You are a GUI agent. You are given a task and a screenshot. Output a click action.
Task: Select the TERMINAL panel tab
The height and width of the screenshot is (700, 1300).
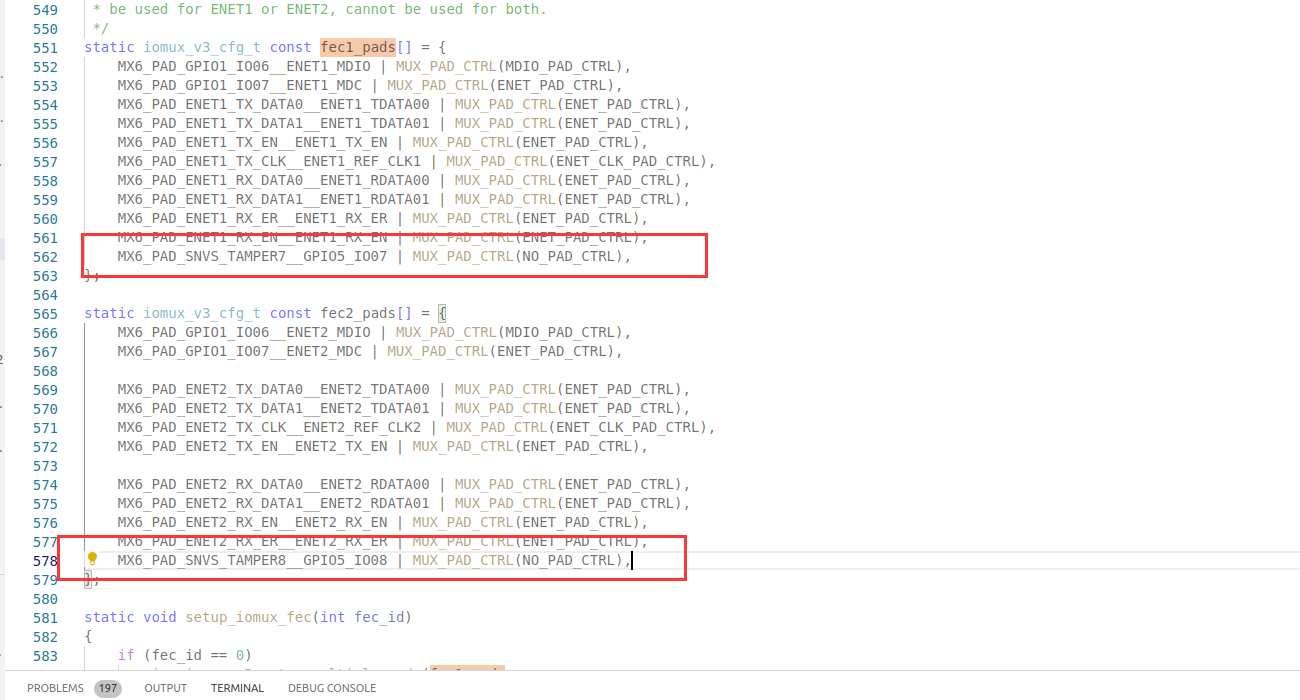(237, 688)
